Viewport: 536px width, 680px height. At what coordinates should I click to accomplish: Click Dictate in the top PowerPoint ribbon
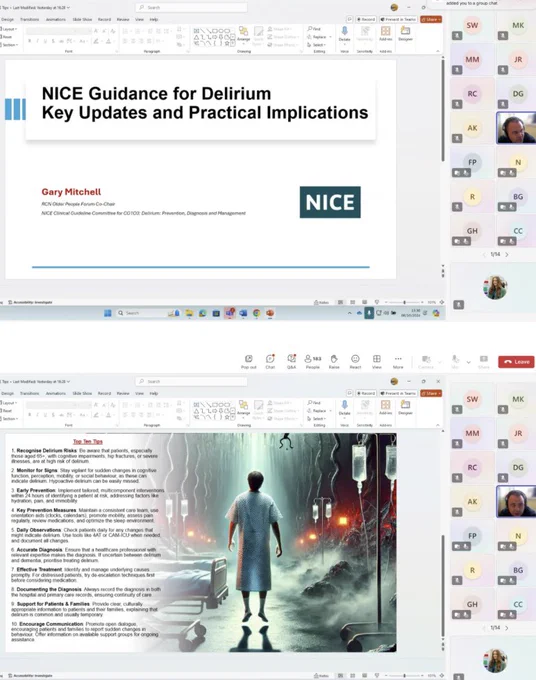point(344,34)
